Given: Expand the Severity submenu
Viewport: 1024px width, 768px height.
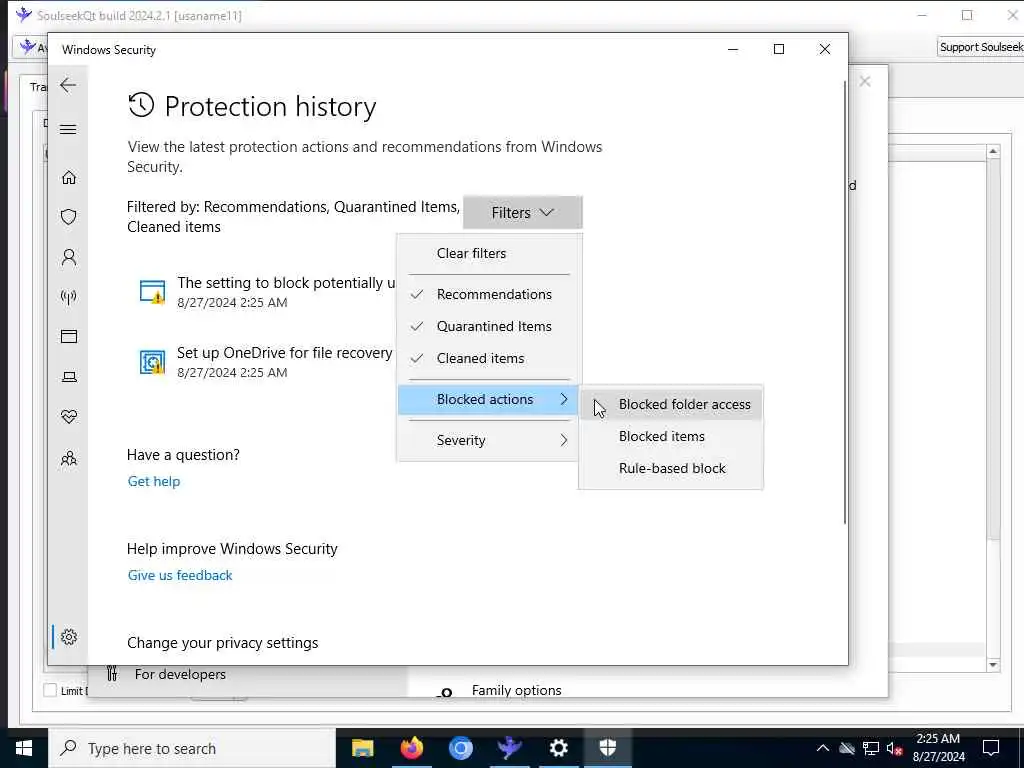Looking at the screenshot, I should tap(488, 441).
